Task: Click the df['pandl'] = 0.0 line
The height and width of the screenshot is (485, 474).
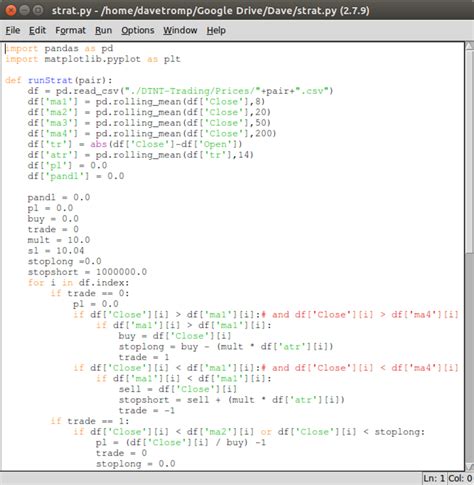Action: [76, 176]
